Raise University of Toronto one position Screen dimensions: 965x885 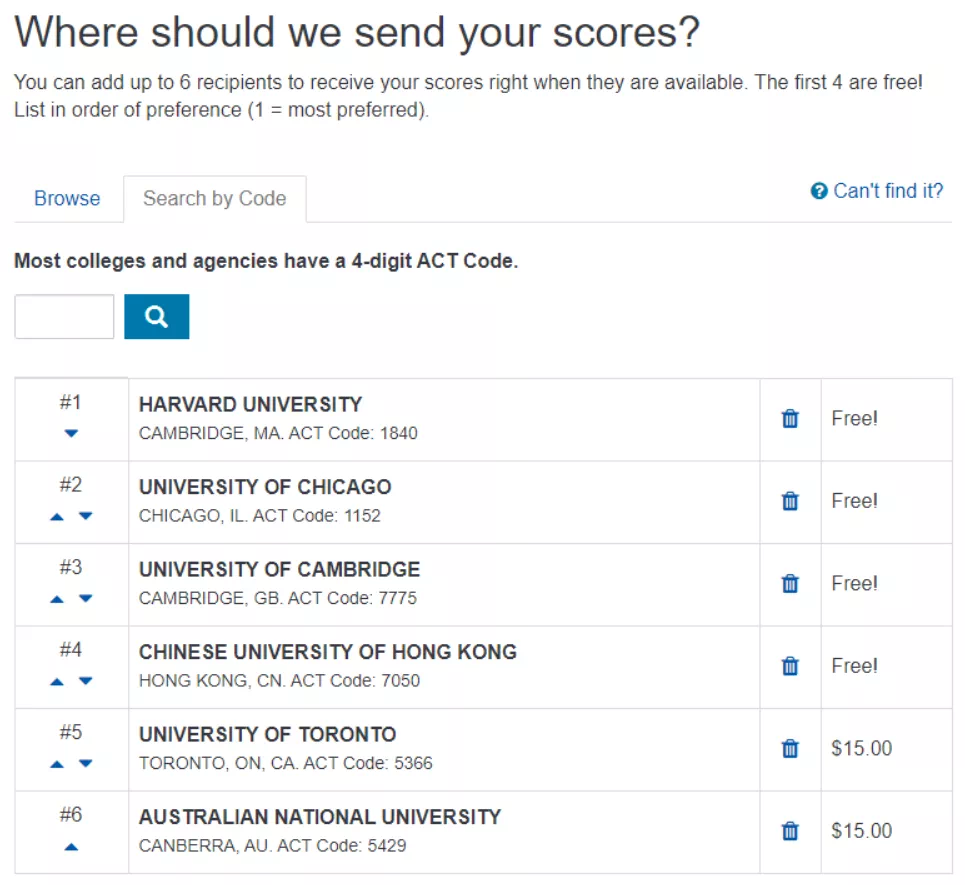(57, 763)
